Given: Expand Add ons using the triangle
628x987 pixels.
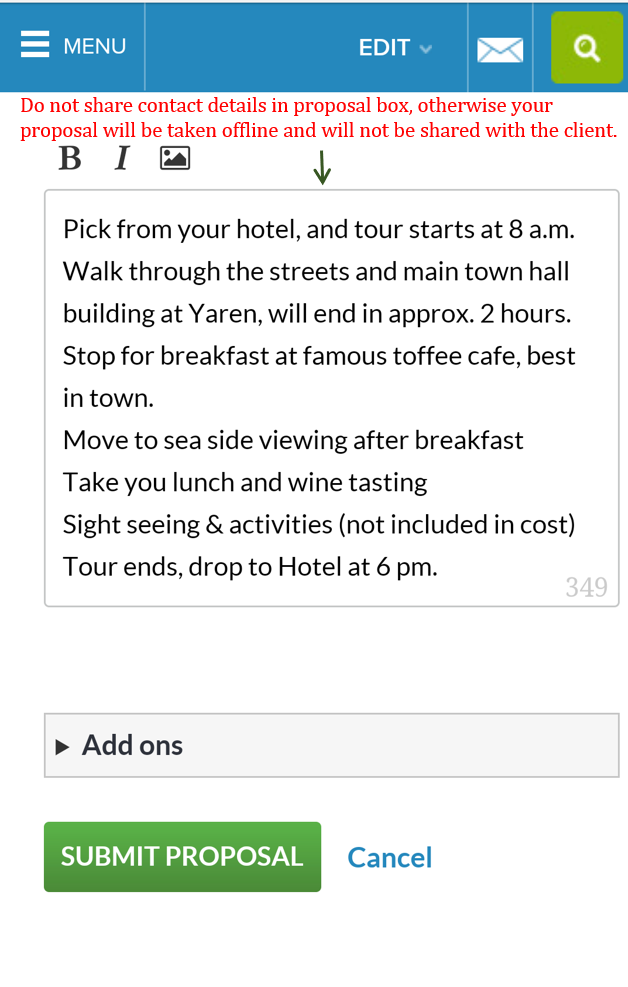Looking at the screenshot, I should point(63,746).
